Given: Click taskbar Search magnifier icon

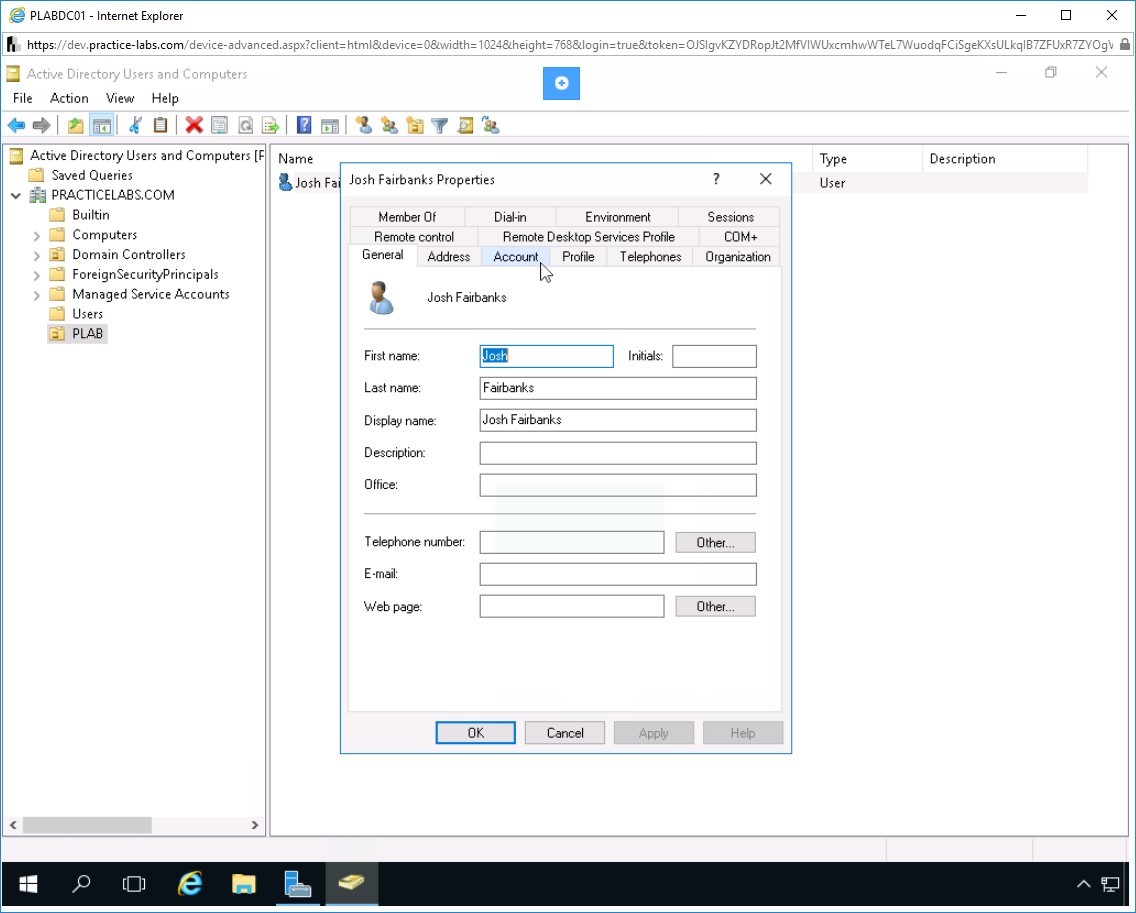Looking at the screenshot, I should click(x=81, y=883).
